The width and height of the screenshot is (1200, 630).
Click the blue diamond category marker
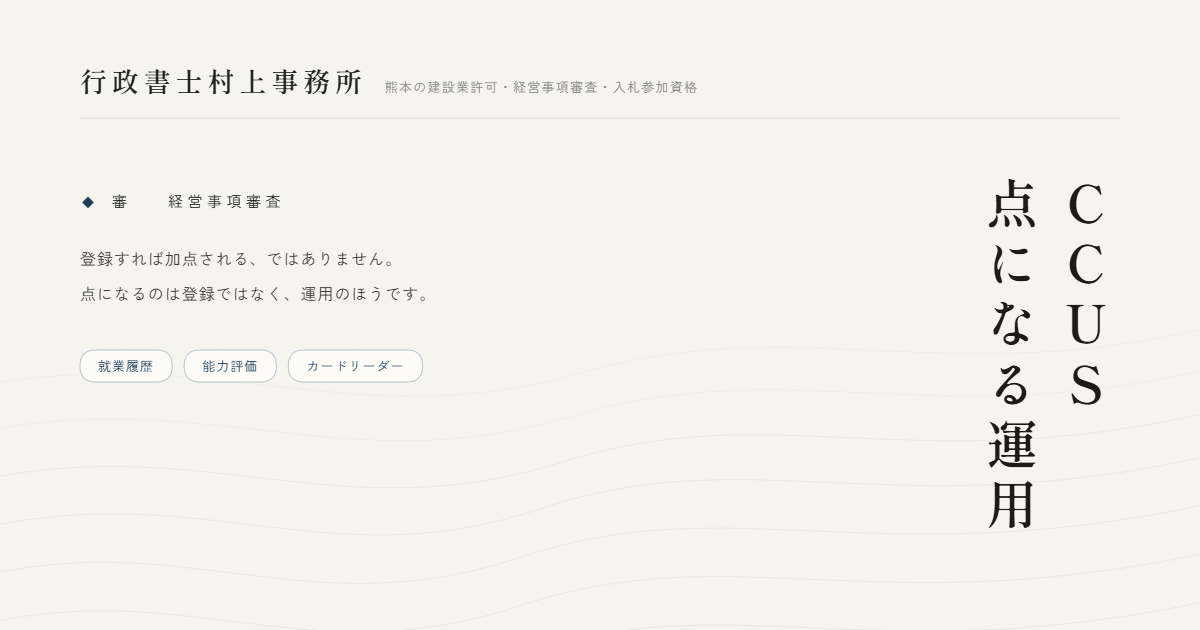pos(88,202)
